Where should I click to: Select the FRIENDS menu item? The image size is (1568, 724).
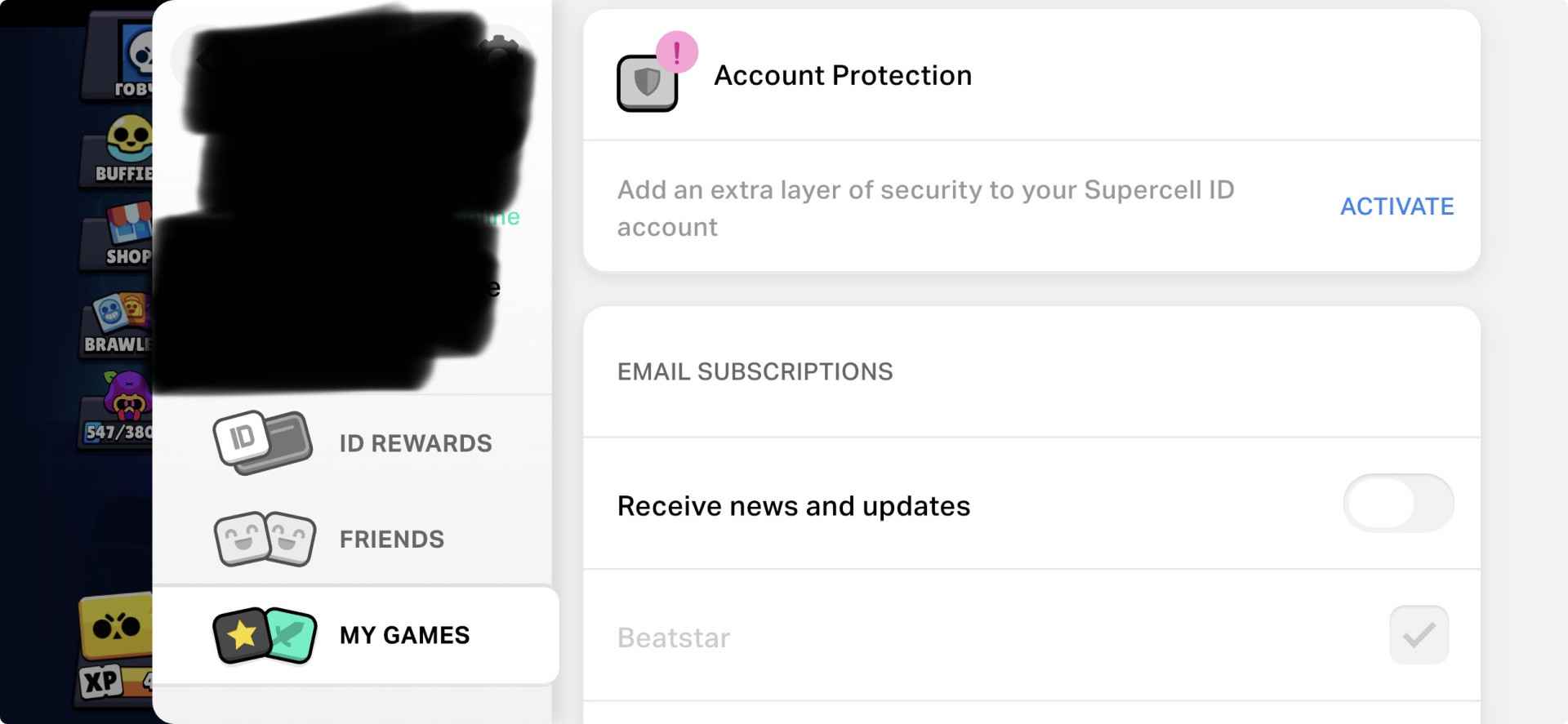(x=392, y=540)
